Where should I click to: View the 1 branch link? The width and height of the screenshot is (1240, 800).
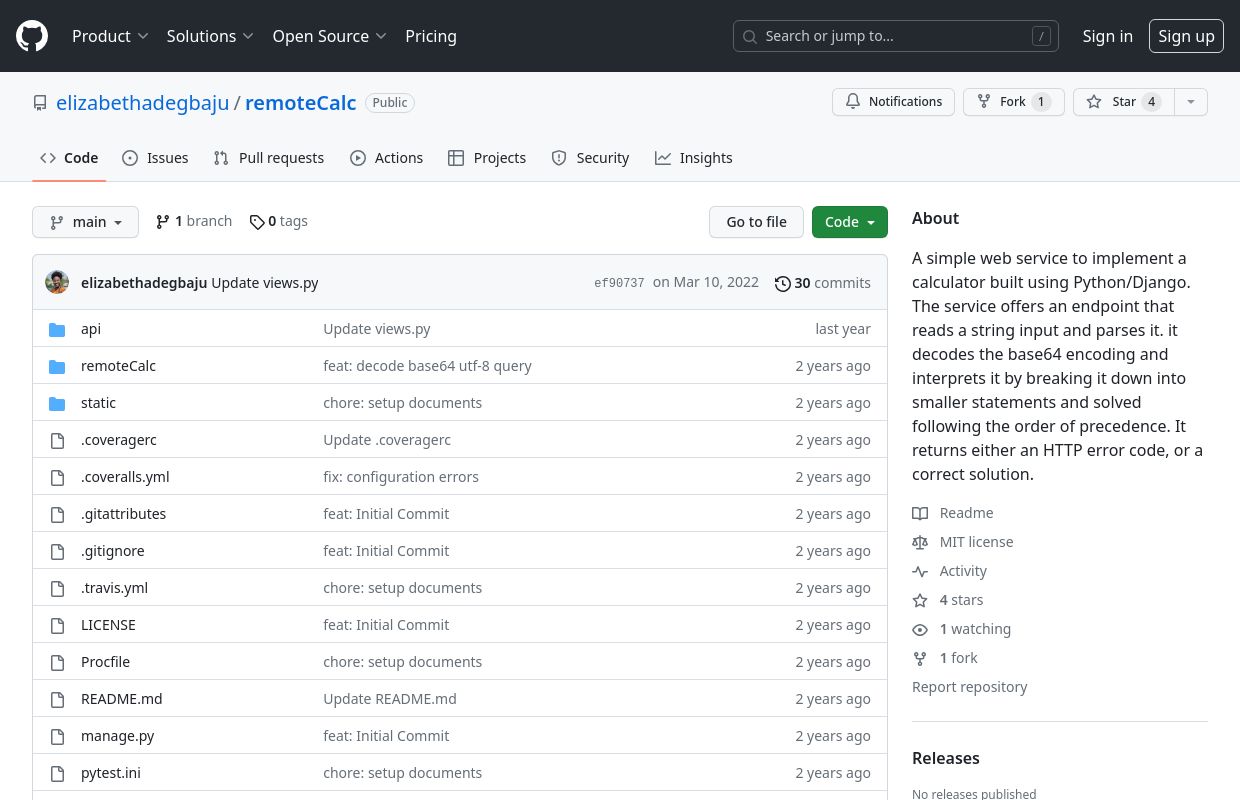(x=194, y=221)
